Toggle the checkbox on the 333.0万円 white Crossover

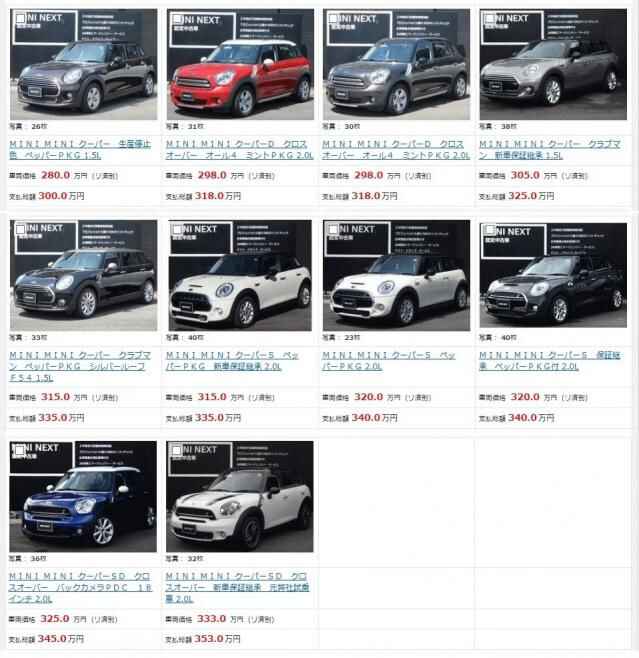[x=176, y=450]
